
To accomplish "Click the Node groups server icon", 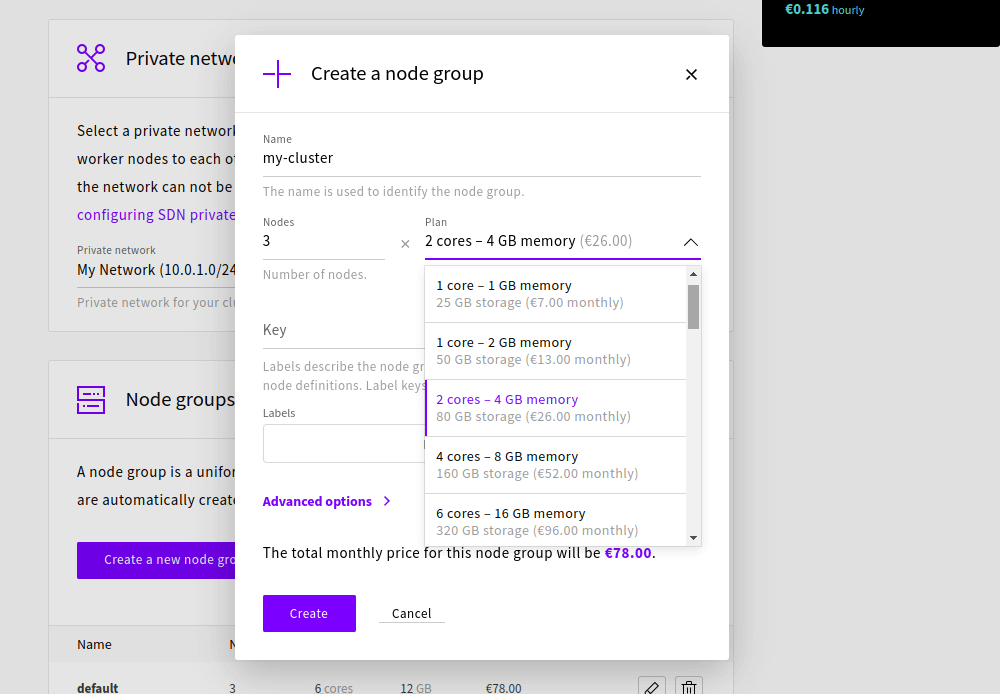I will pos(91,400).
